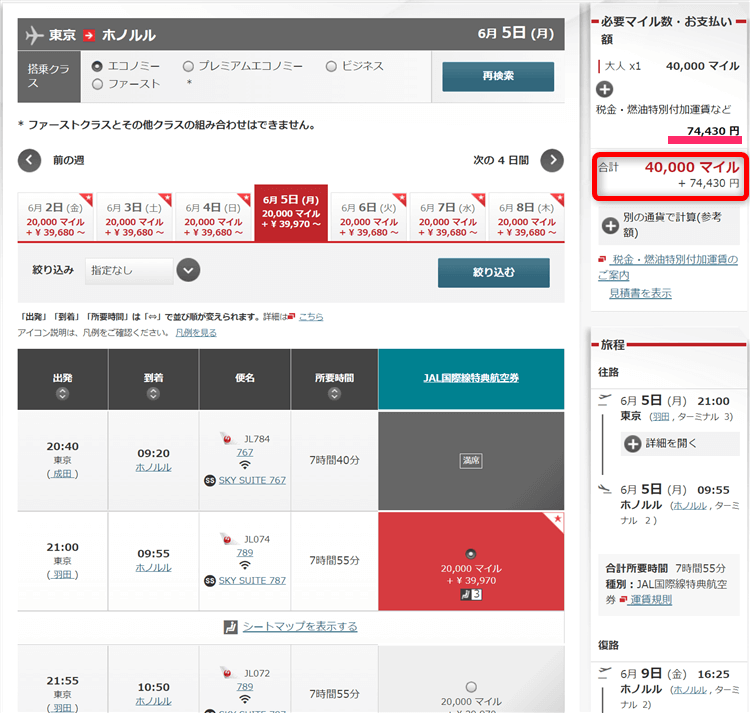Click the 再検索 search again button
Viewport: 750px width, 713px height.
[x=497, y=76]
